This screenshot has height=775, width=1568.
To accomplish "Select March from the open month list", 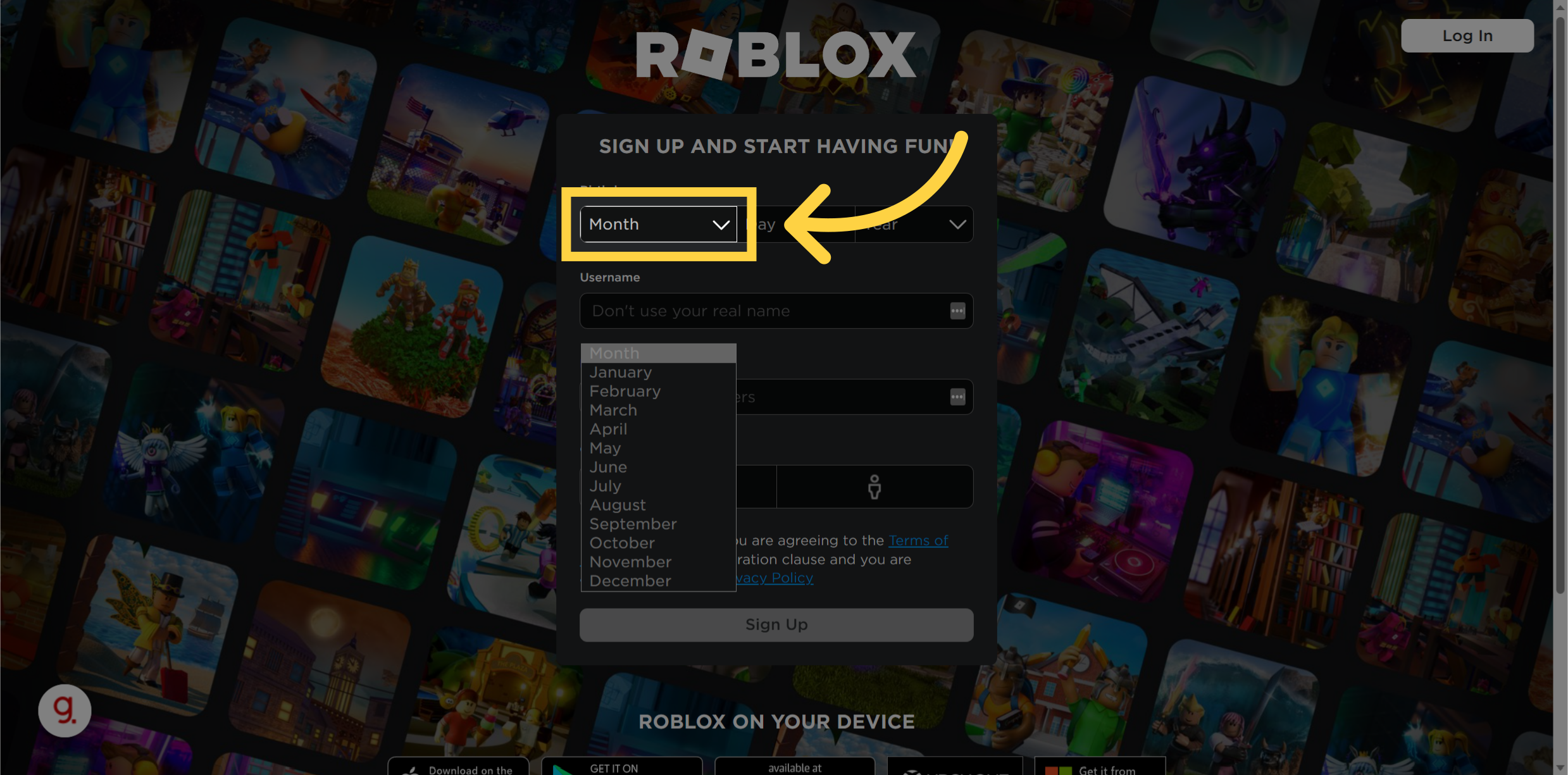I will click(x=612, y=409).
